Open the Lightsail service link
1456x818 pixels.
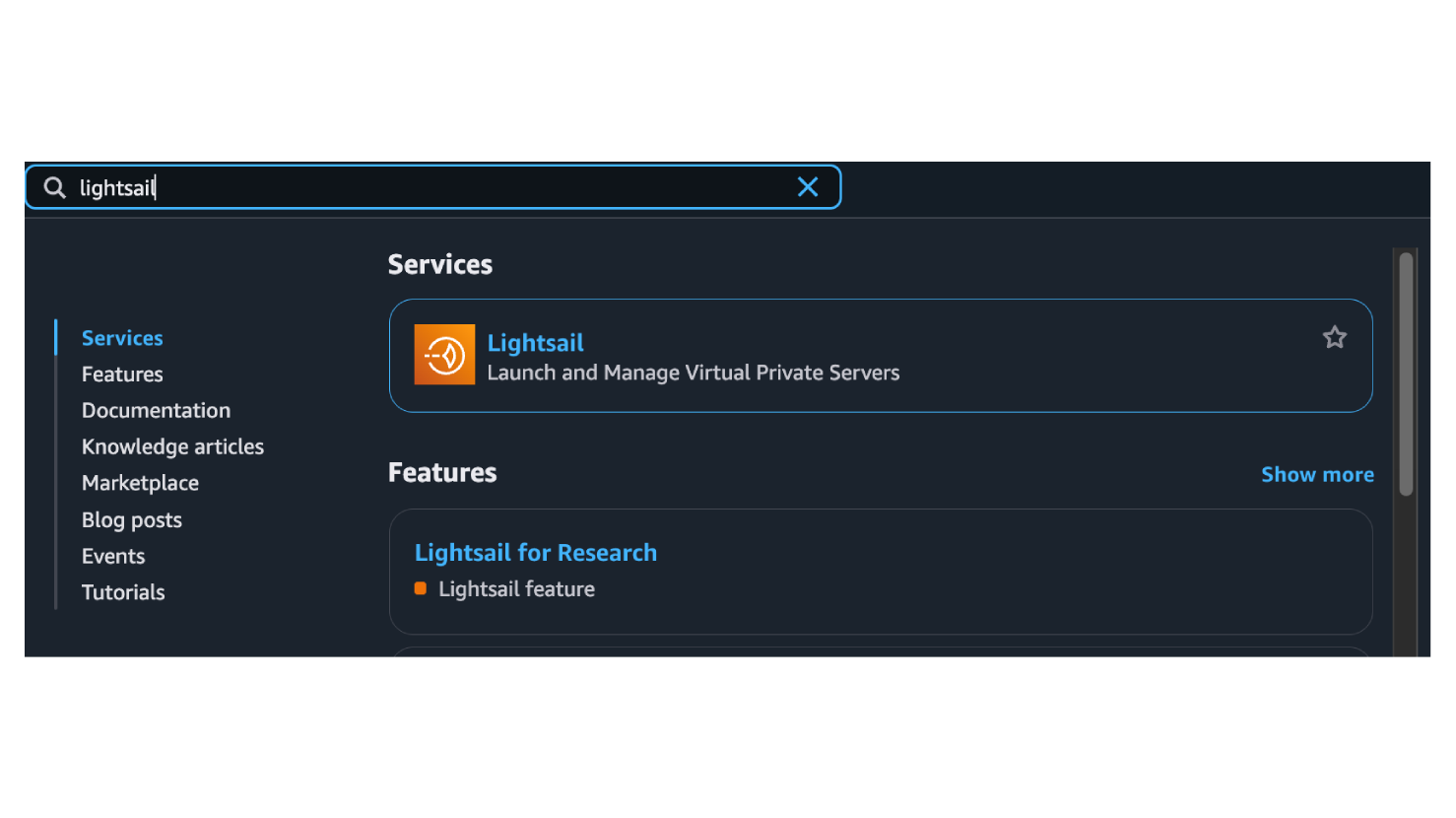point(535,343)
